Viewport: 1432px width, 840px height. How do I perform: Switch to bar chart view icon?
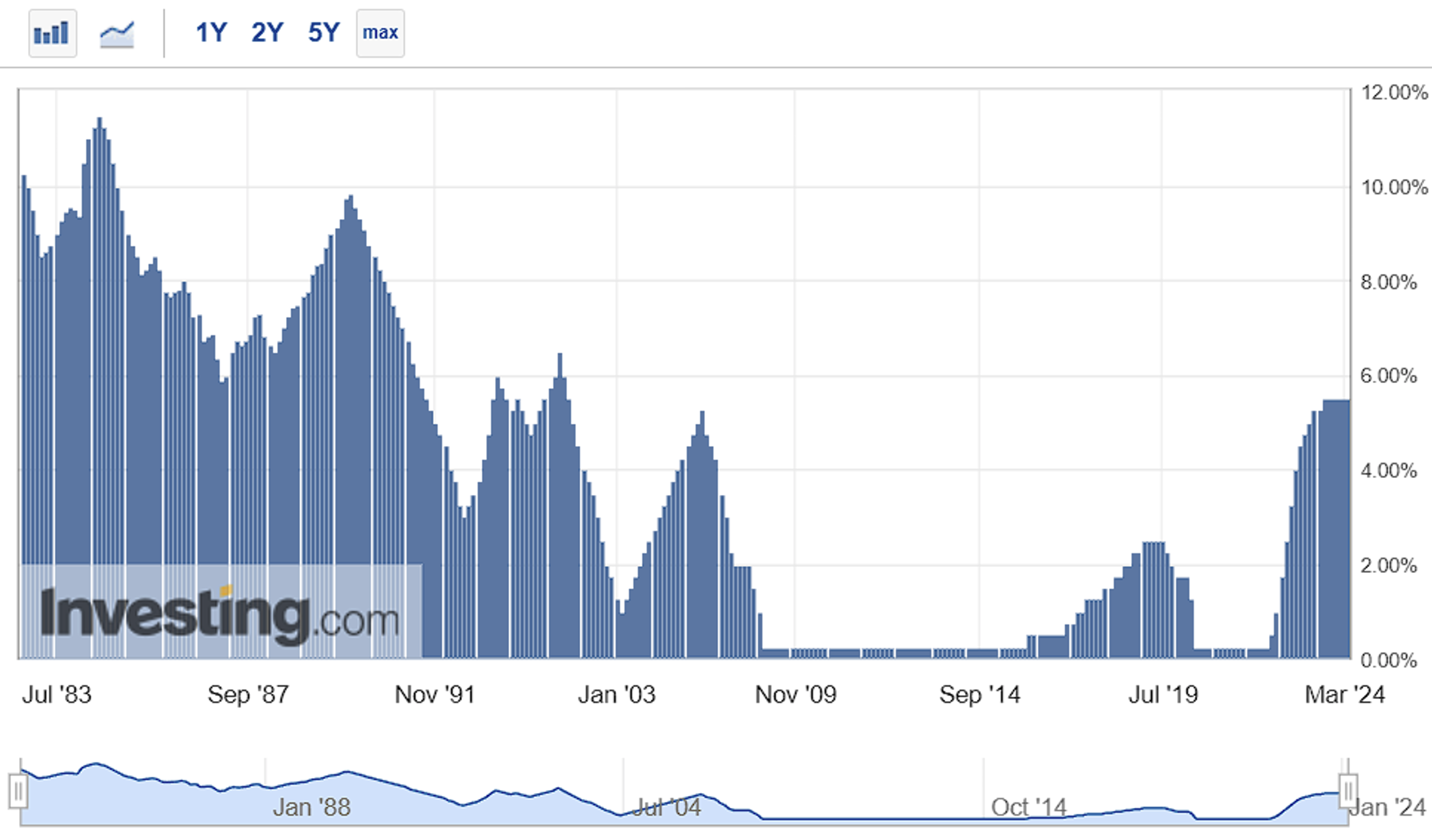click(52, 33)
